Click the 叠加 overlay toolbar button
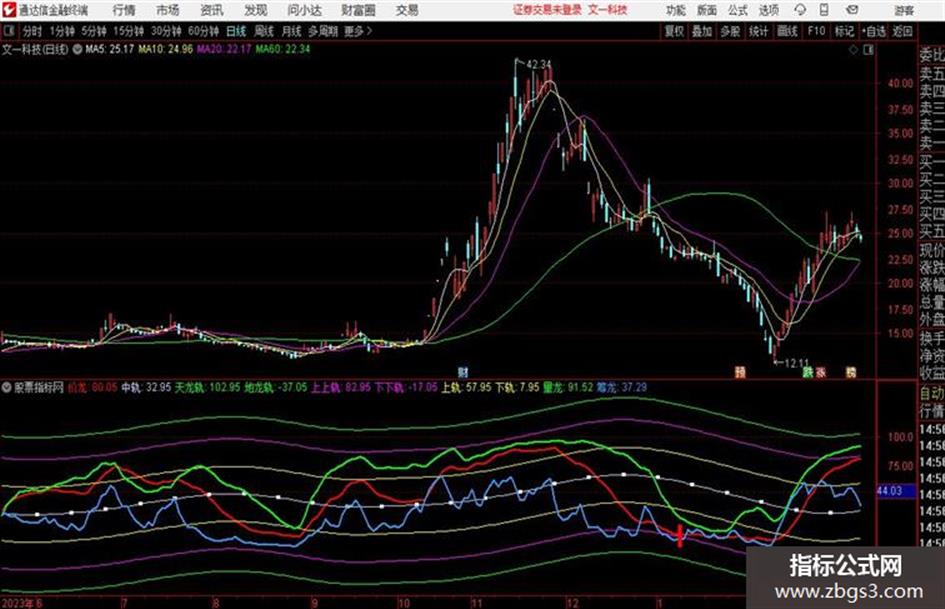Viewport: 945px width, 609px height. pyautogui.click(x=702, y=31)
